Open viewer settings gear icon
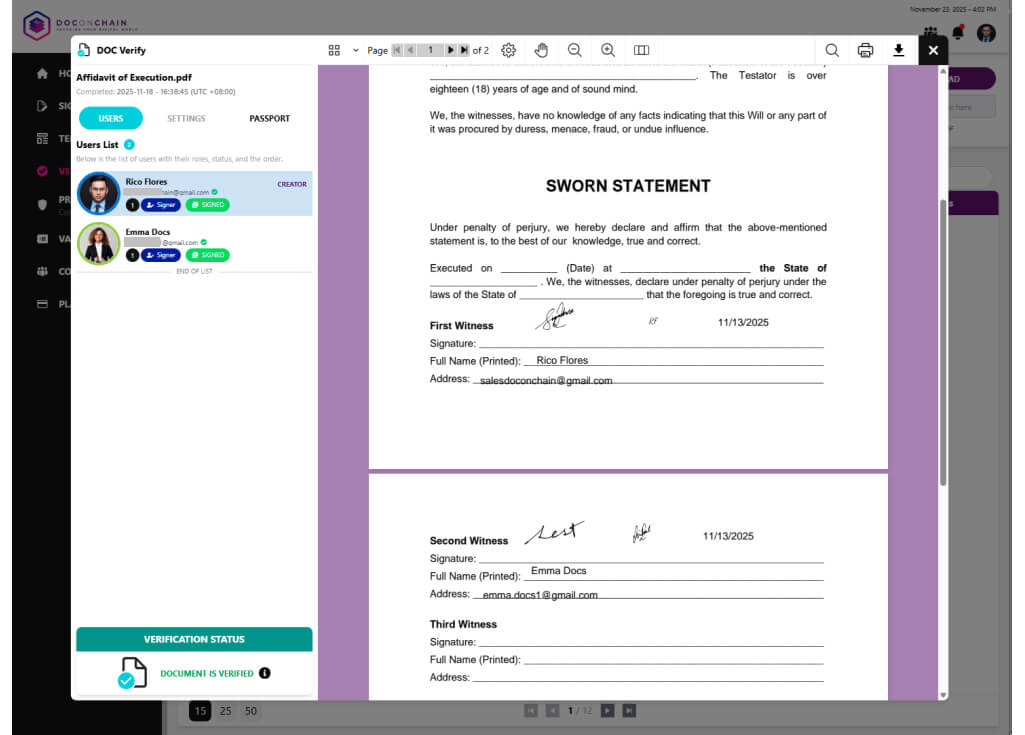Screen dimensions: 1025x735 pos(509,50)
